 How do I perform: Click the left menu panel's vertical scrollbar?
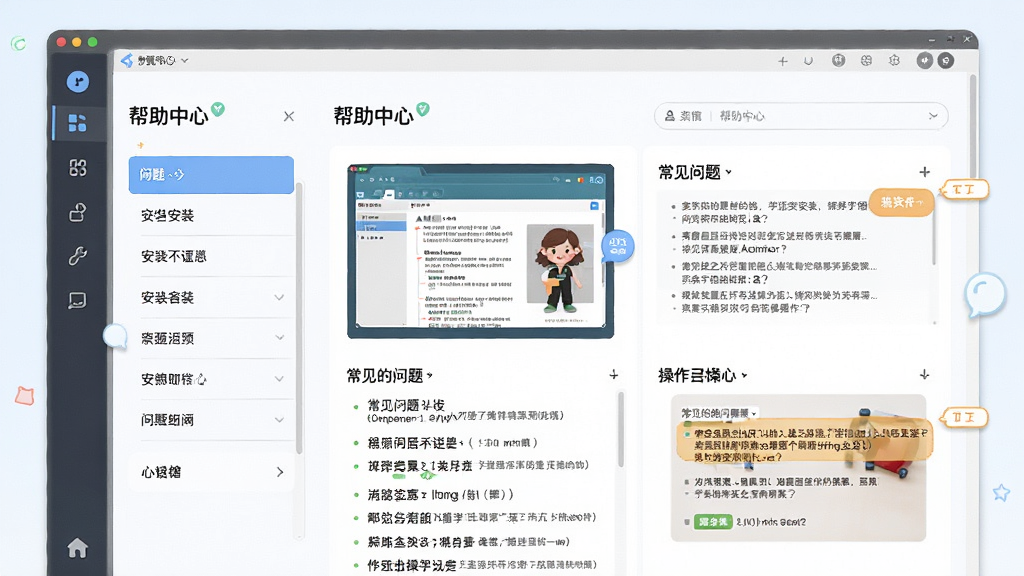[299, 318]
